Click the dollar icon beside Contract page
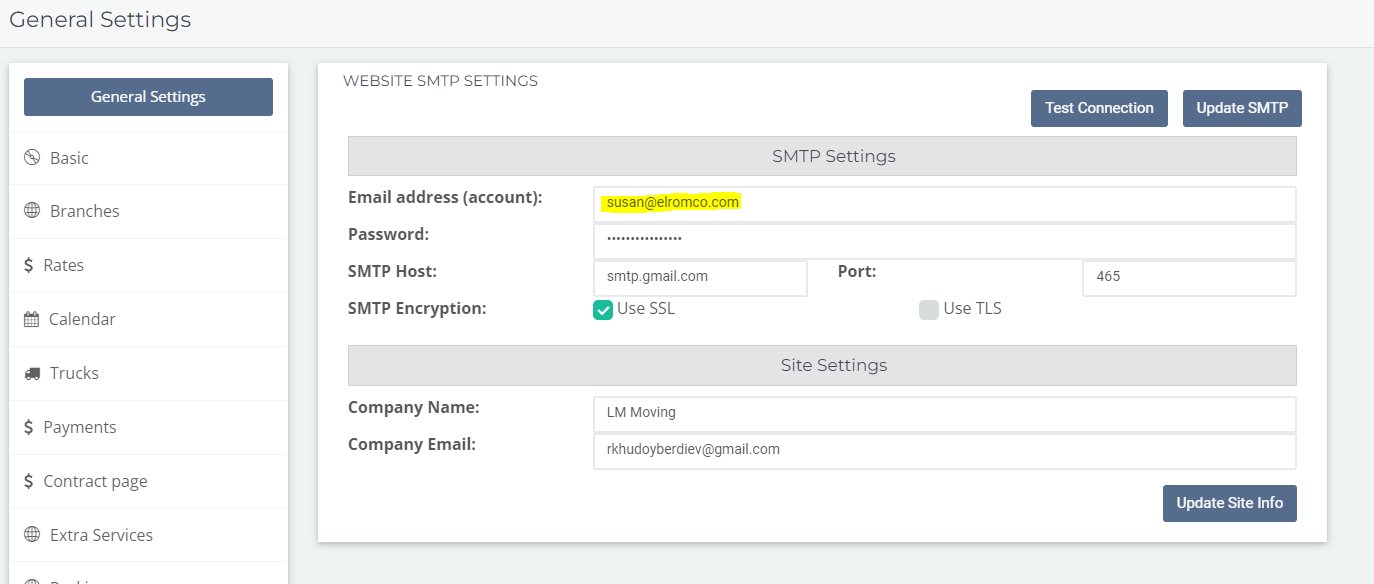Screen dimensions: 1374x584 click(29, 481)
